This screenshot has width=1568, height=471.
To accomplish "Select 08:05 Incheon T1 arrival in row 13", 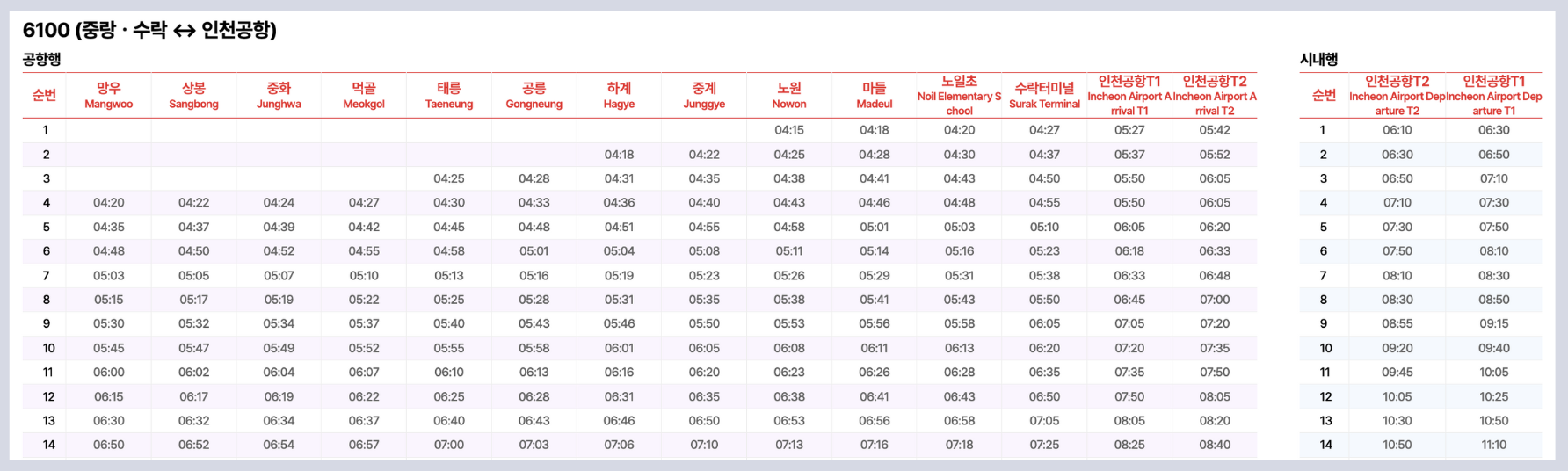I will (x=1129, y=421).
